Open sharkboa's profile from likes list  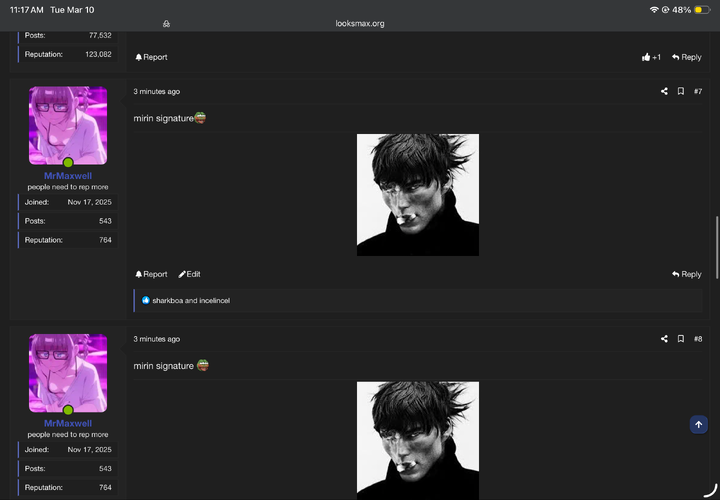coord(167,300)
